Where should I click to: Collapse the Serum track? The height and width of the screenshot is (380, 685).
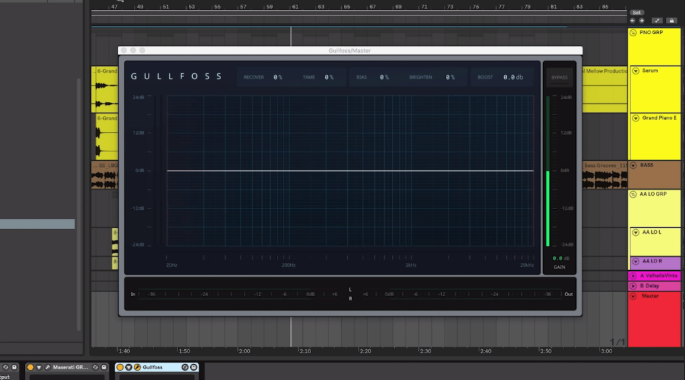[636, 71]
